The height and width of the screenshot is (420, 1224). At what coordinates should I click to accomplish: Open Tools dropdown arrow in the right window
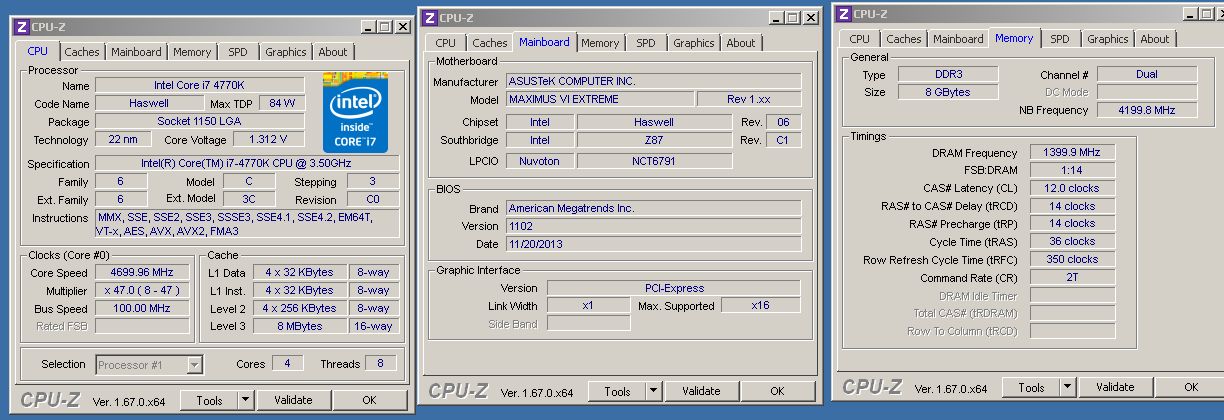pyautogui.click(x=1067, y=387)
